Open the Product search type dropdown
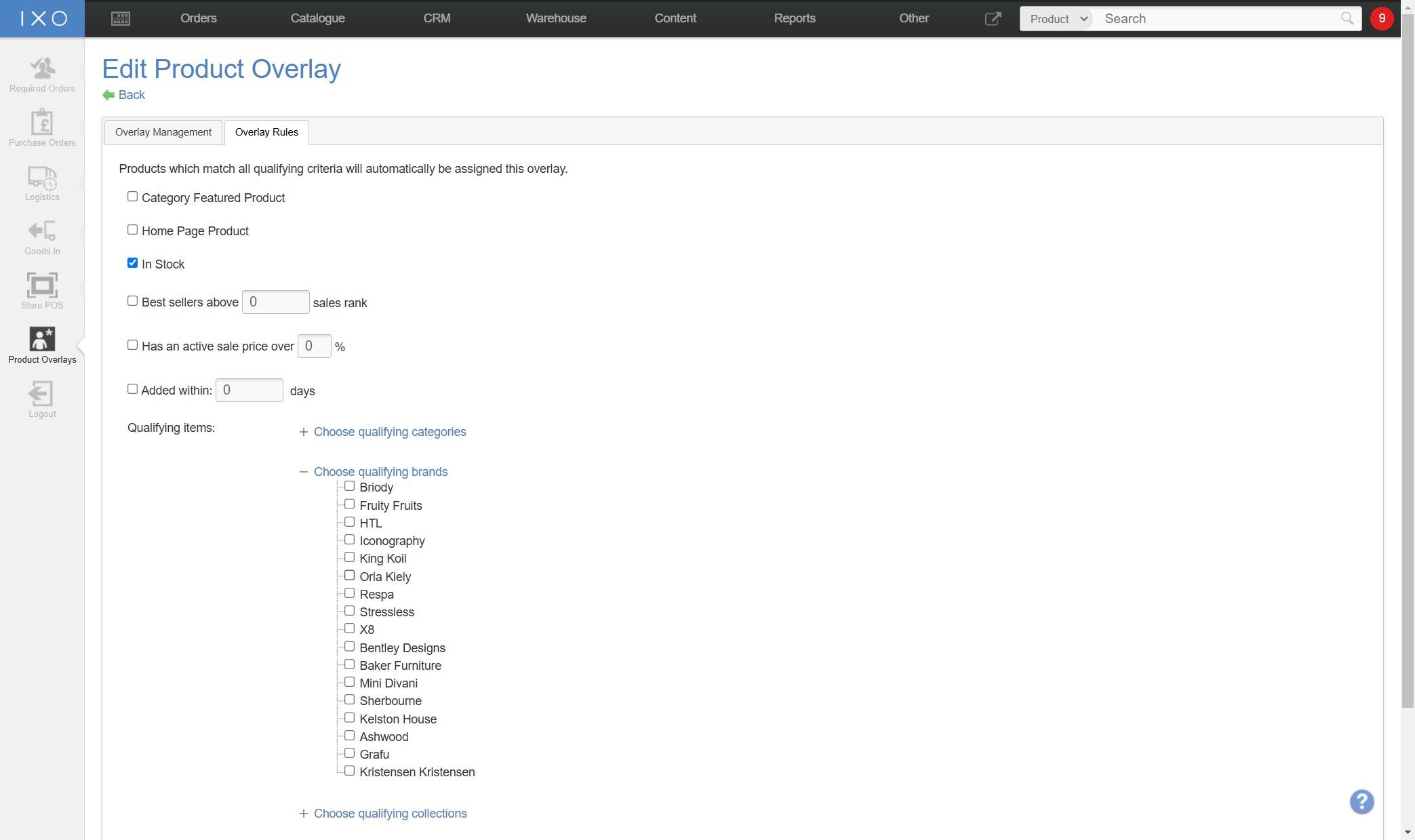Image resolution: width=1415 pixels, height=840 pixels. click(1057, 19)
